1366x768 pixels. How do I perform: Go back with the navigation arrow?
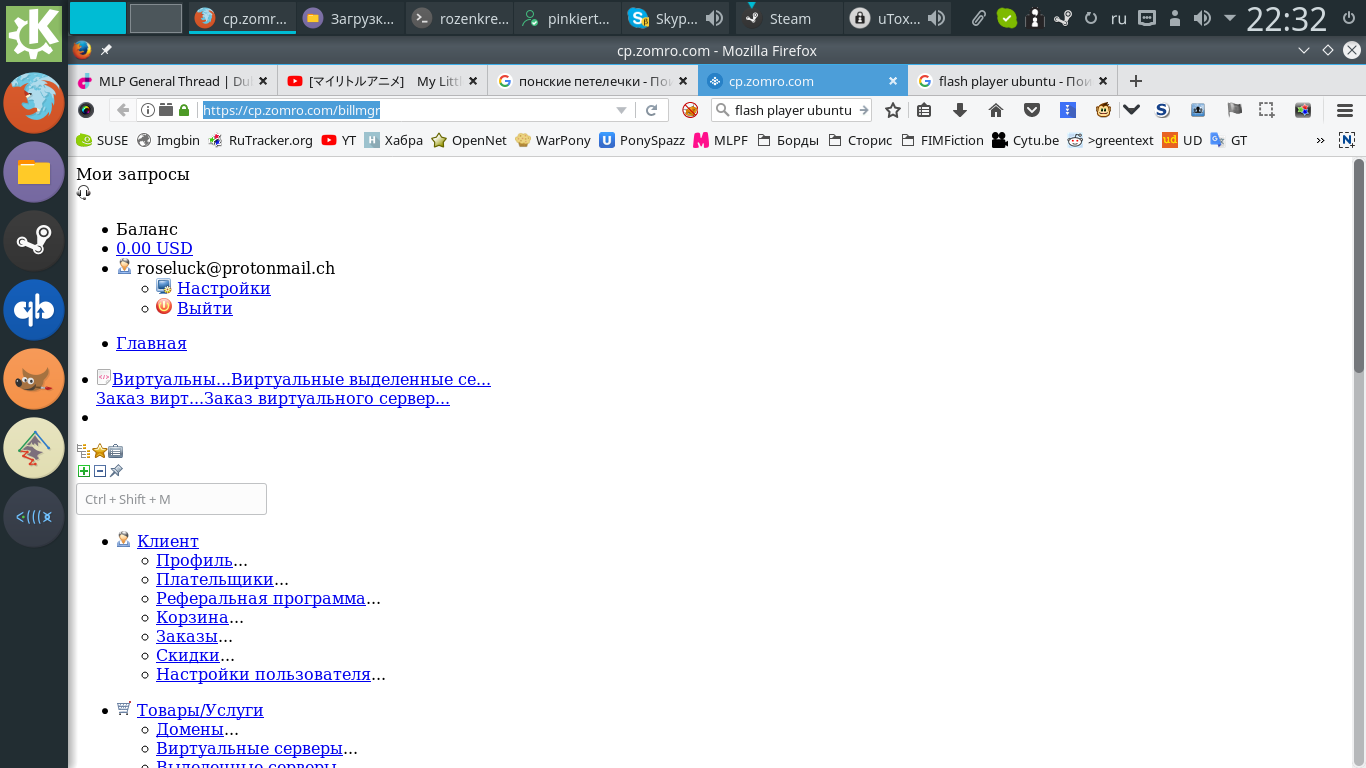click(122, 110)
